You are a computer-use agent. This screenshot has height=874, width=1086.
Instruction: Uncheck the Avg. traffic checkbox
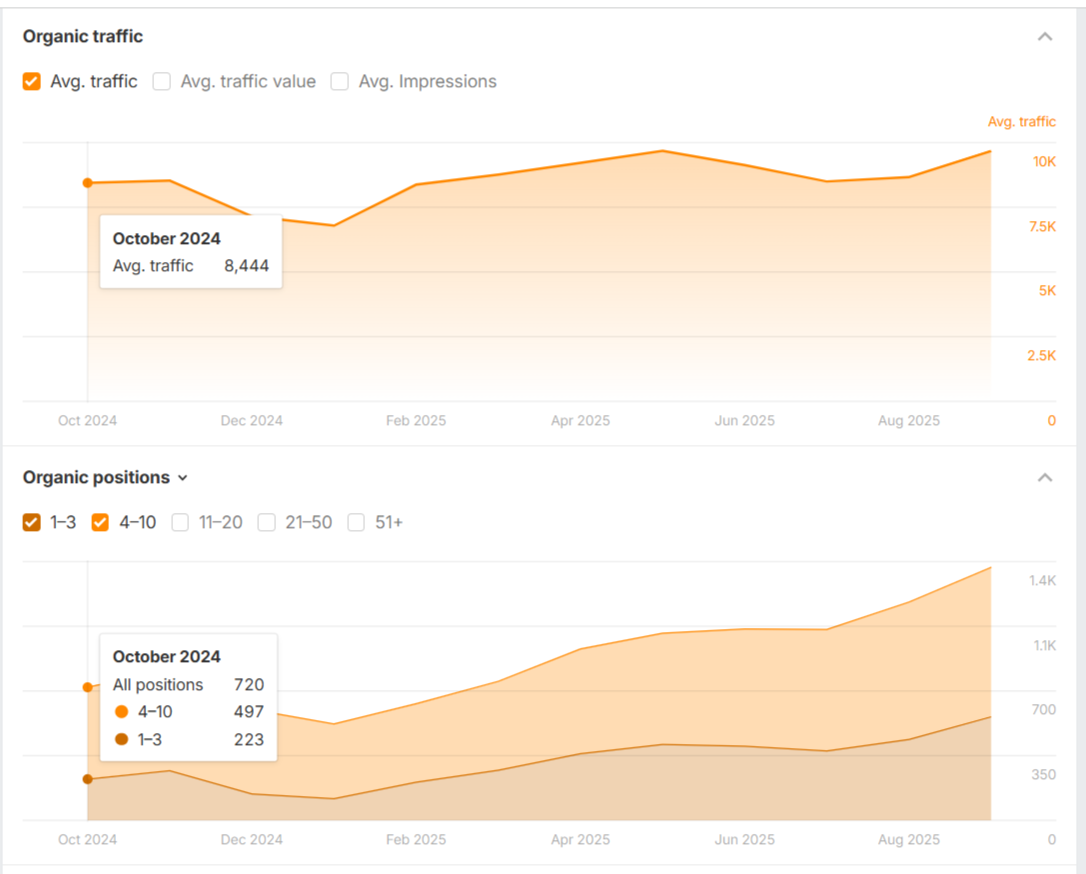32,82
